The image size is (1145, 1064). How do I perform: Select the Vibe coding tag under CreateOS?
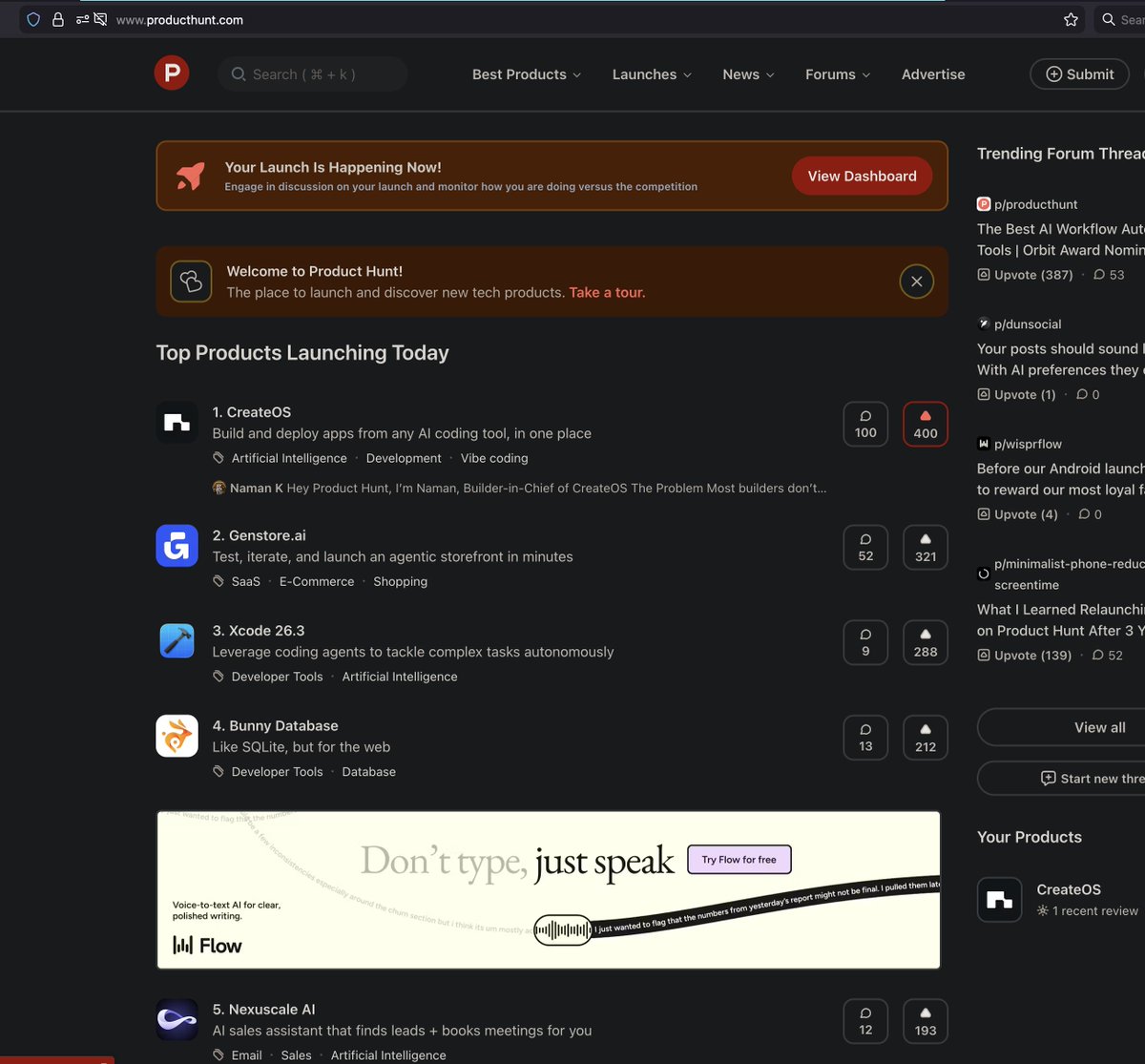tap(494, 458)
